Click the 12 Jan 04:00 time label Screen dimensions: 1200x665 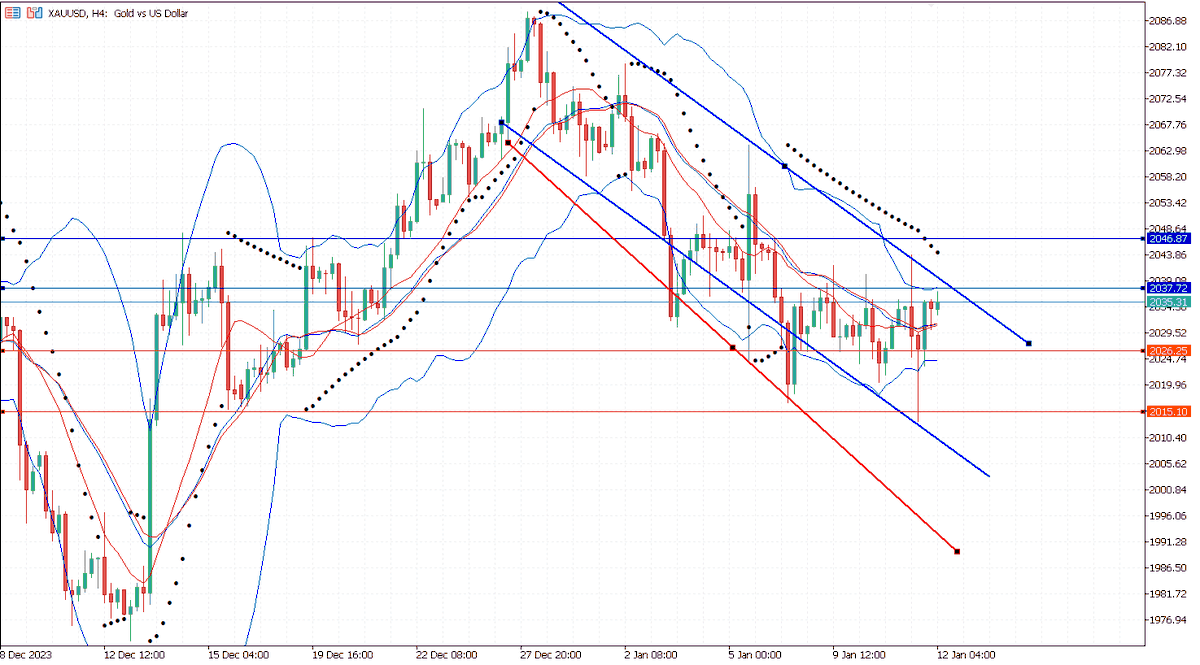(x=966, y=655)
